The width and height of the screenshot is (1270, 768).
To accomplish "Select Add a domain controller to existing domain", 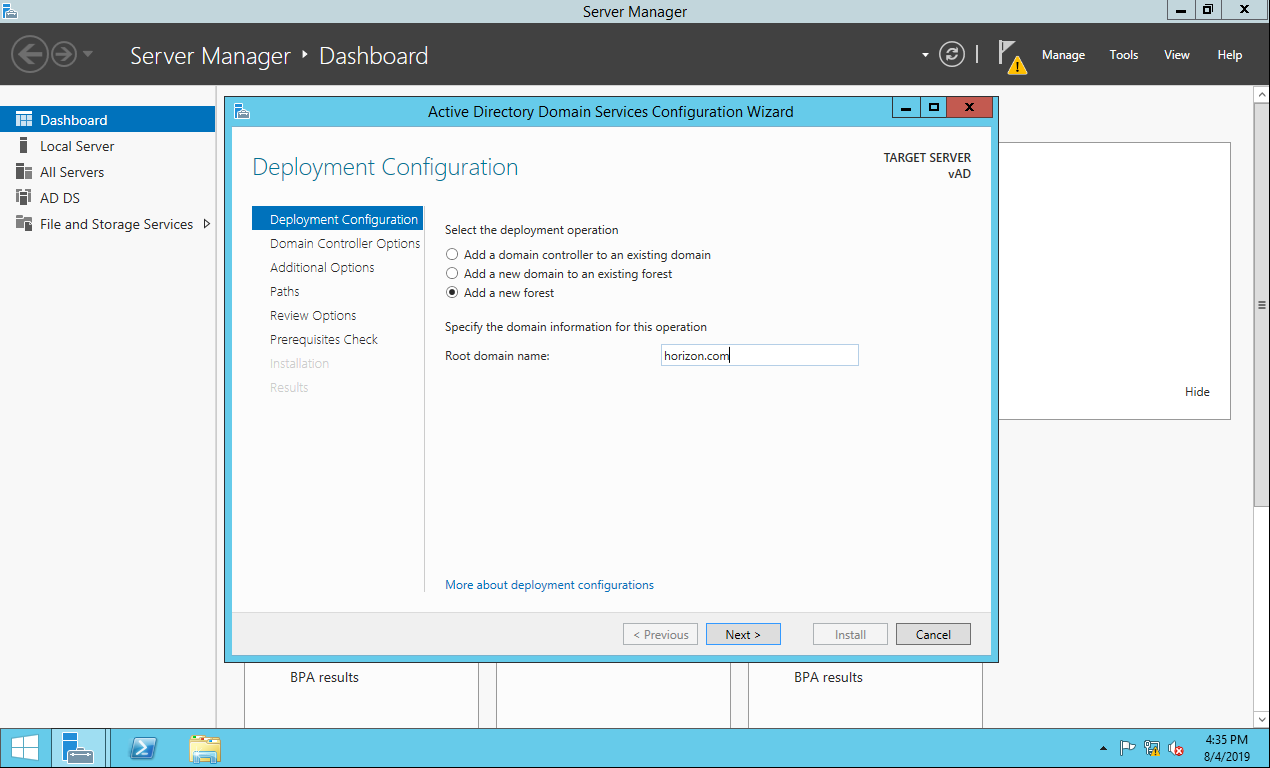I will [452, 255].
